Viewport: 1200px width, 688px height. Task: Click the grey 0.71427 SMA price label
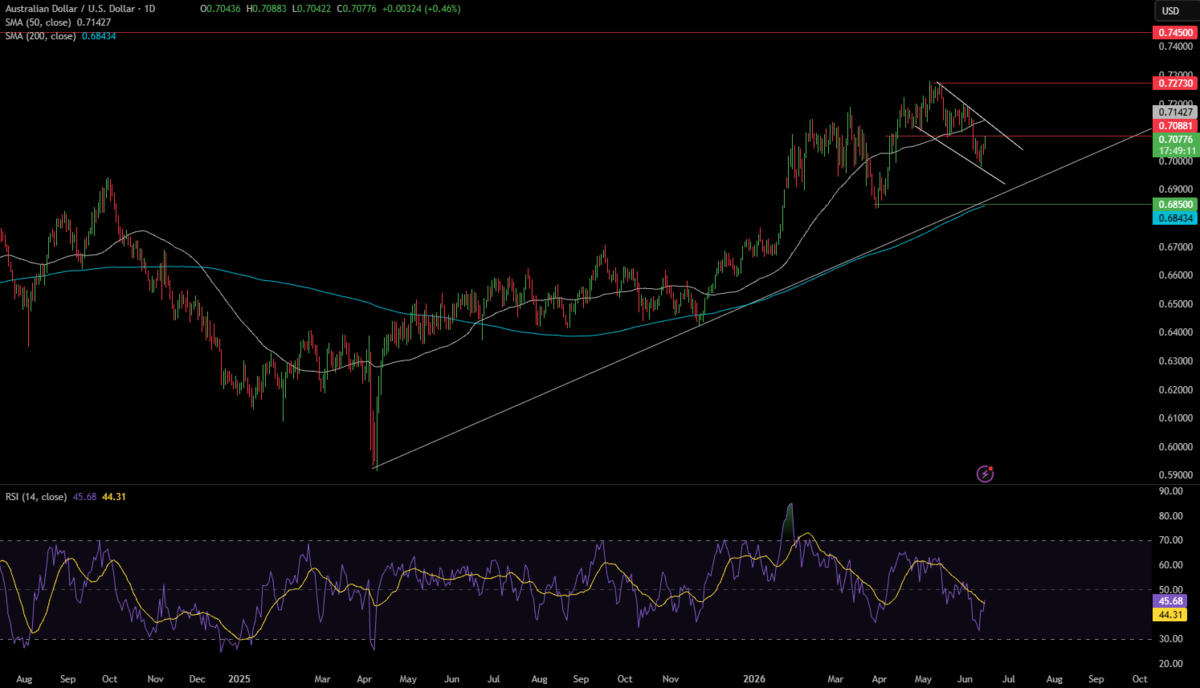click(x=1176, y=113)
